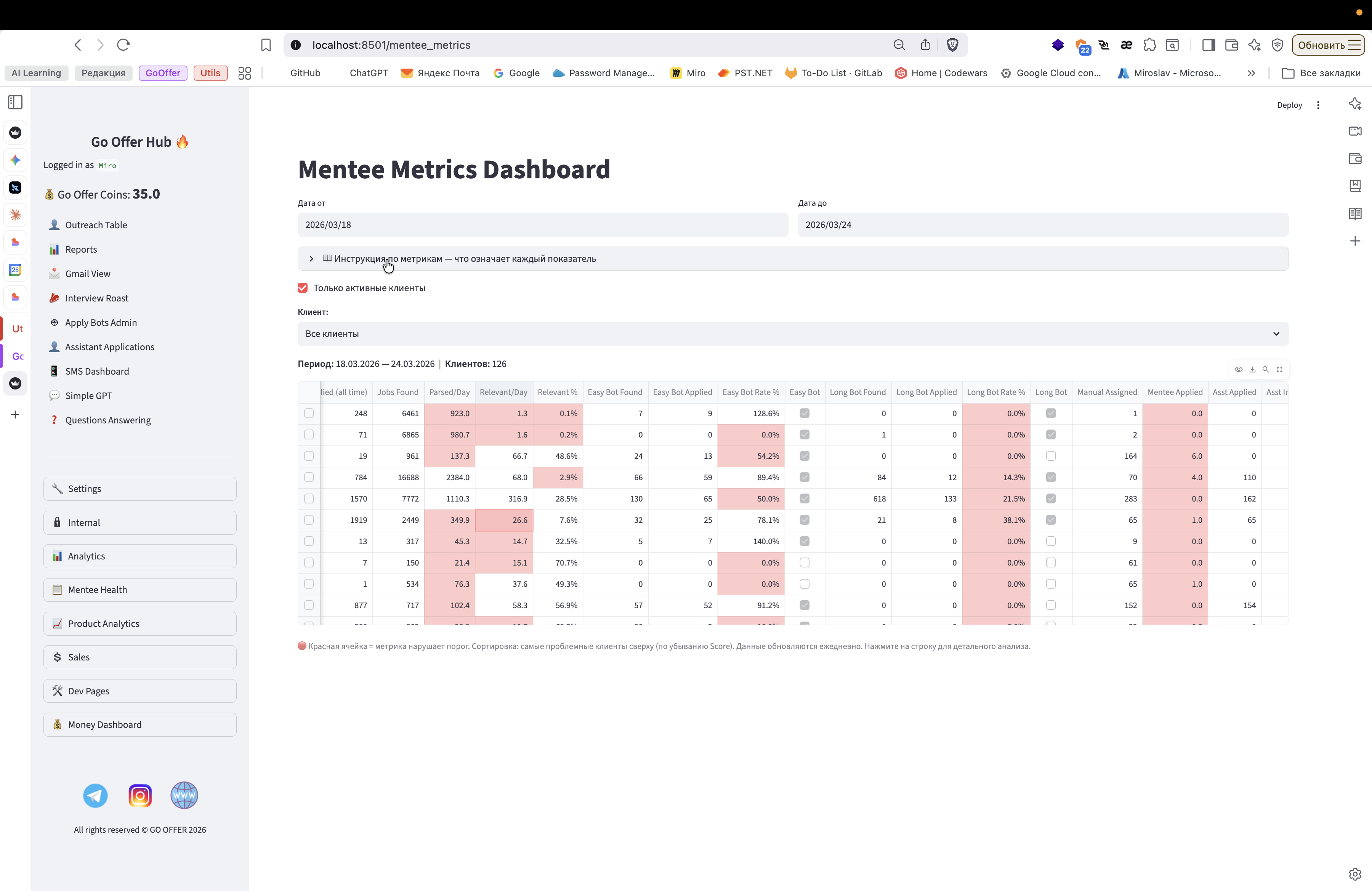Image resolution: width=1372 pixels, height=891 pixels.
Task: Toggle table fullscreen icon
Action: coord(1279,369)
